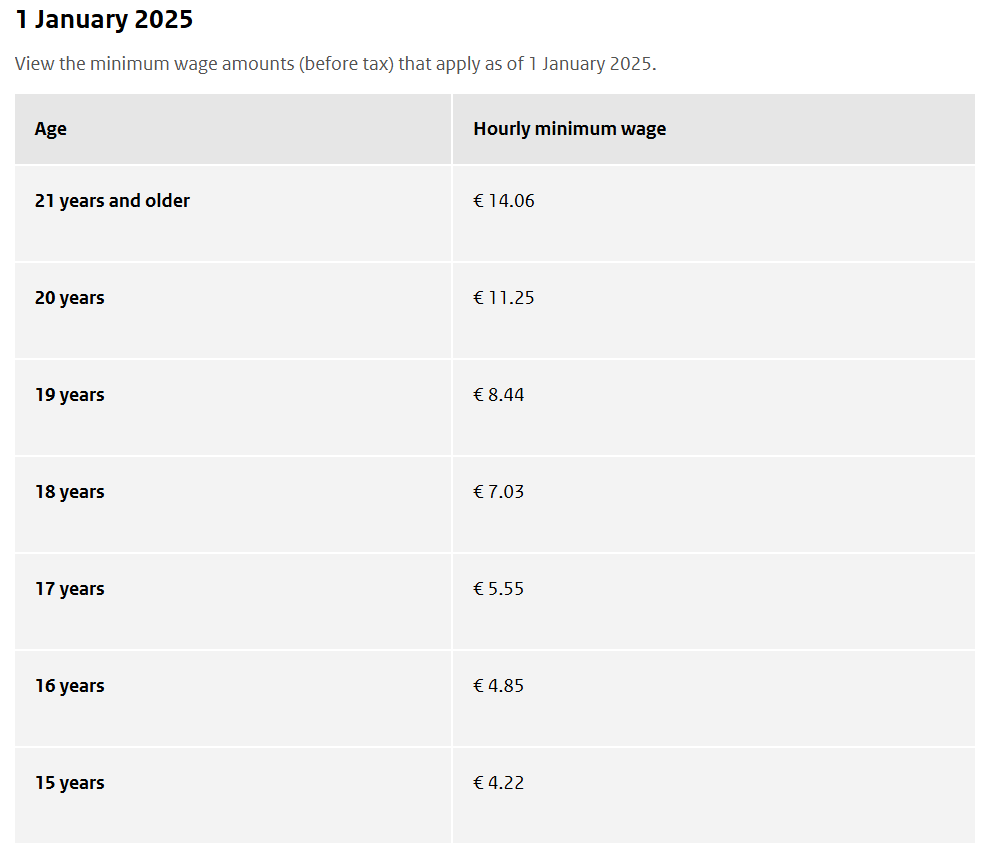Click the € 8.44 wage value

[x=498, y=395]
